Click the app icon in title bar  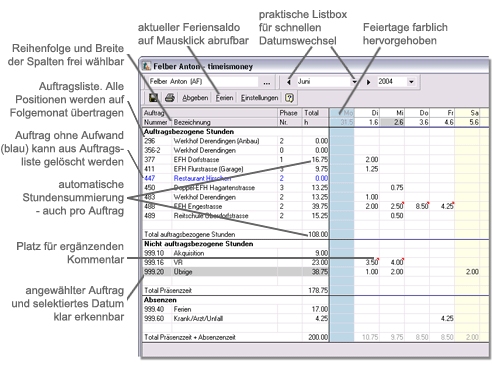coord(147,66)
